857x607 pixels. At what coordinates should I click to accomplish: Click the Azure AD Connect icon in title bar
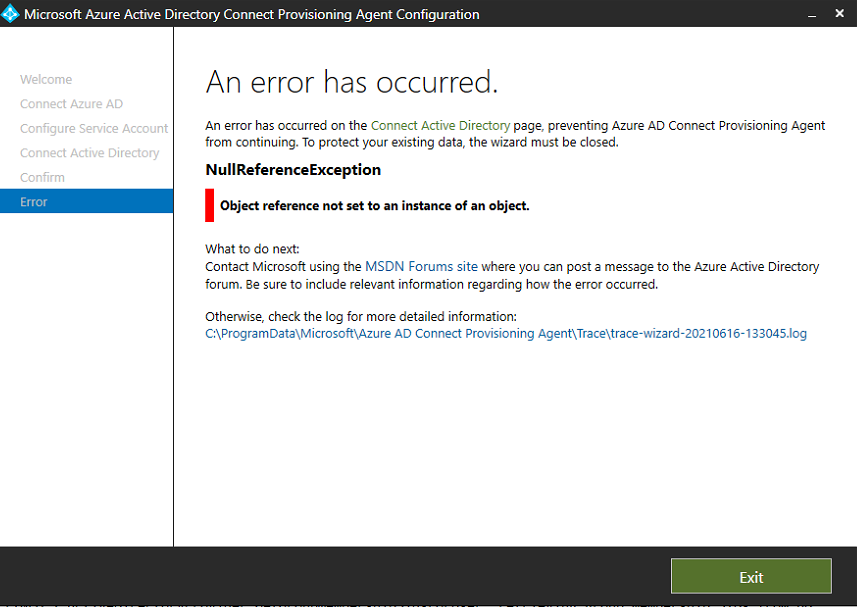[11, 13]
